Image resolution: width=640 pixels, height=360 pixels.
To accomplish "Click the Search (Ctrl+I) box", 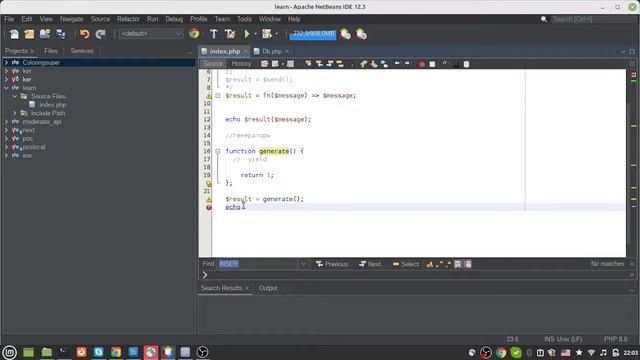I will pyautogui.click(x=592, y=19).
